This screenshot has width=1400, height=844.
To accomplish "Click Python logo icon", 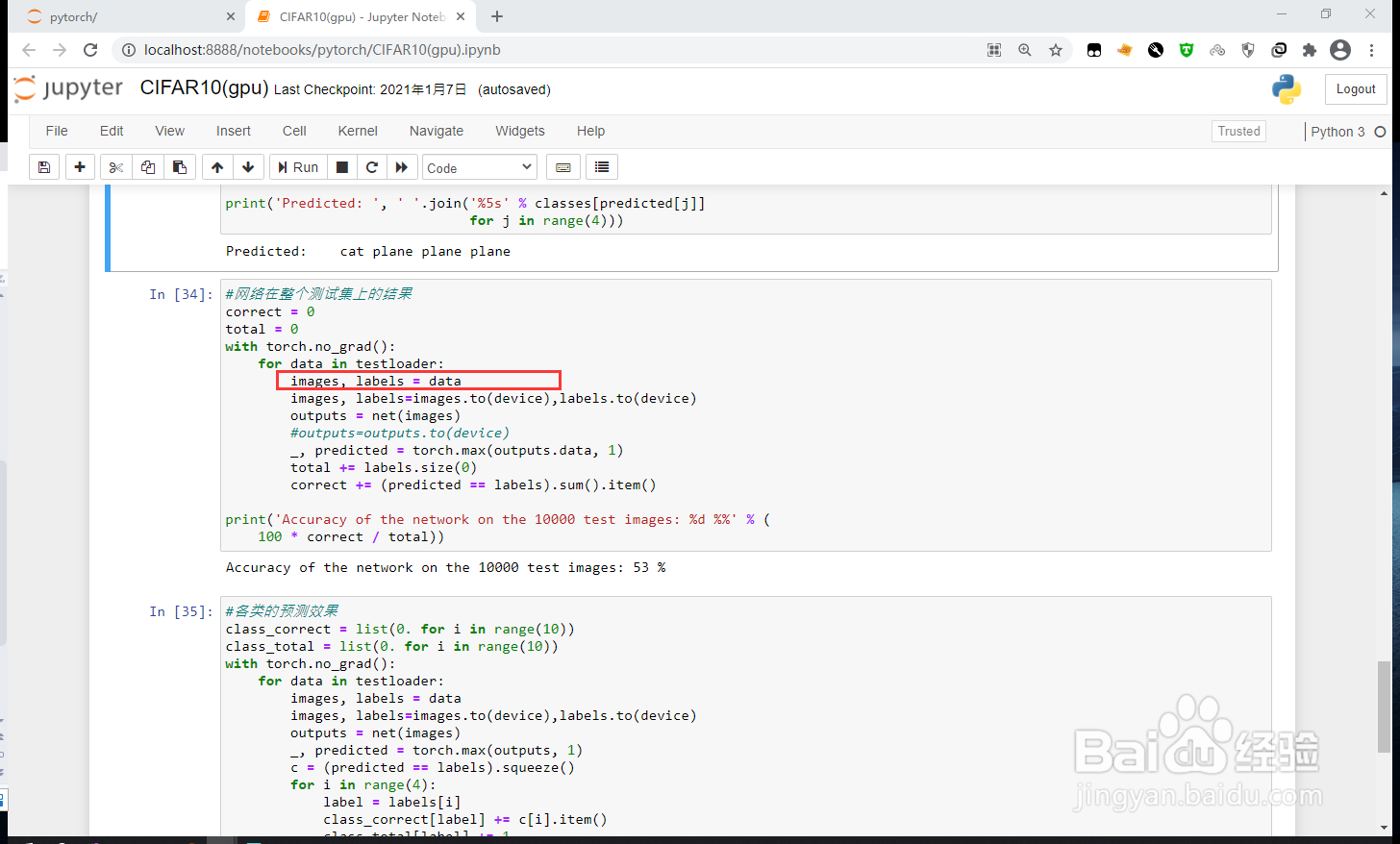I will pos(1286,89).
